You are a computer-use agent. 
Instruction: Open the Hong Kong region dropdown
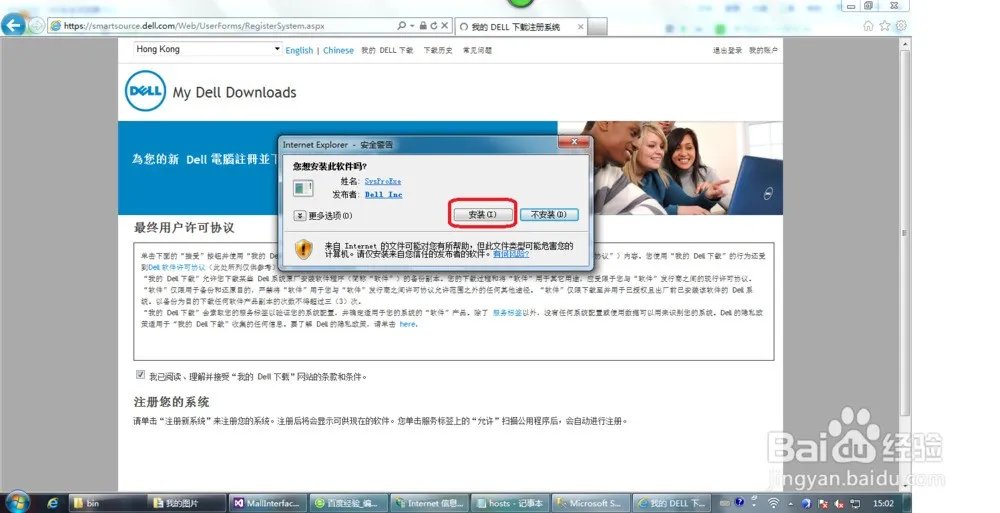207,49
